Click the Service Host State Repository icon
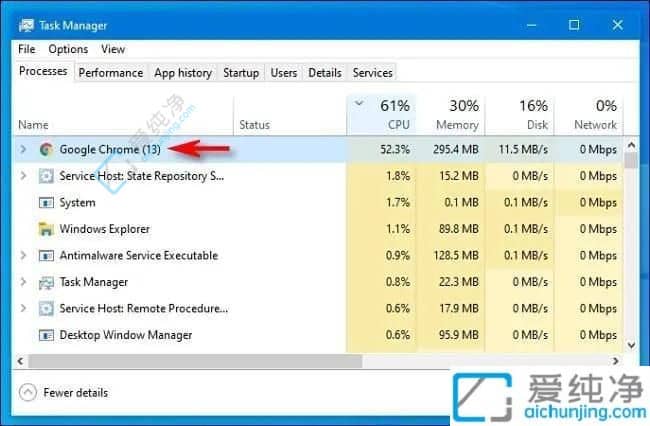The image size is (650, 426). click(x=46, y=176)
